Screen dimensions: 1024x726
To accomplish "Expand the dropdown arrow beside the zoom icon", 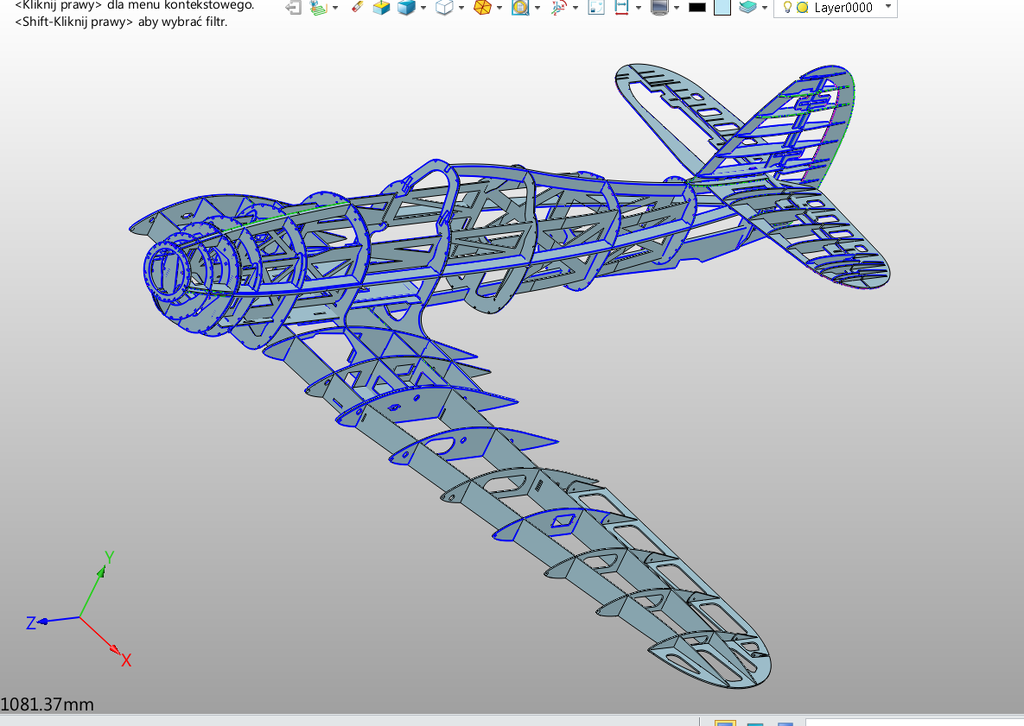I will tap(538, 8).
